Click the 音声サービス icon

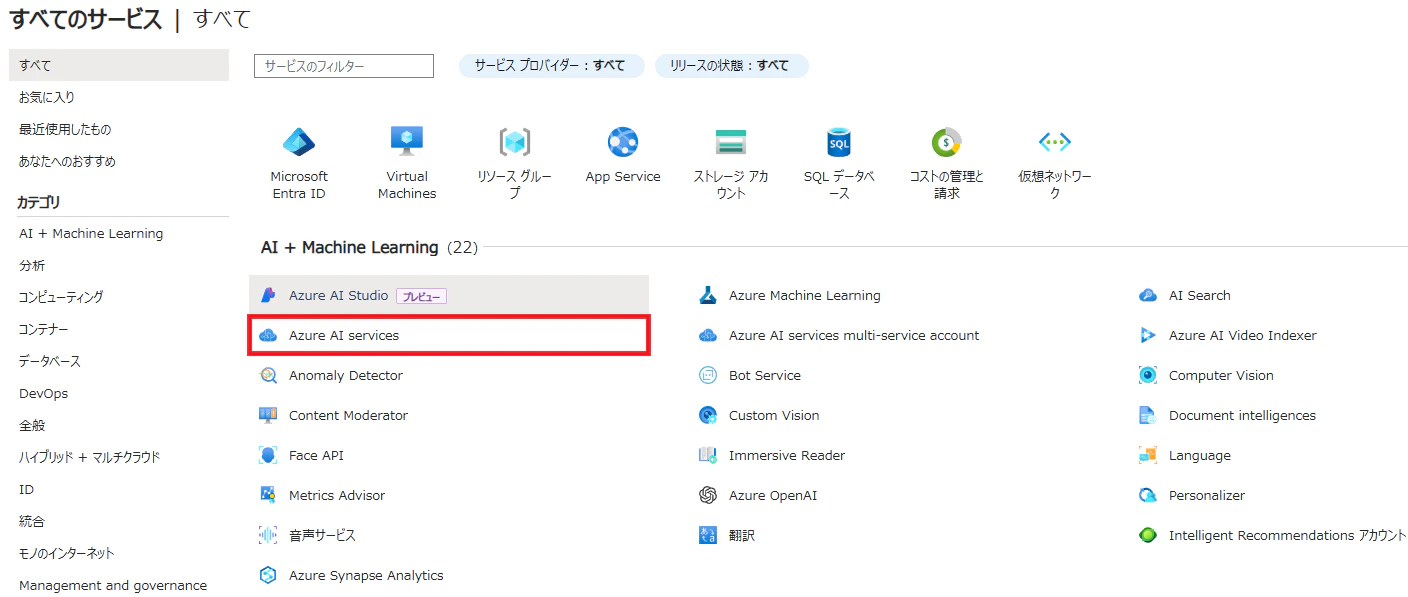coord(268,535)
